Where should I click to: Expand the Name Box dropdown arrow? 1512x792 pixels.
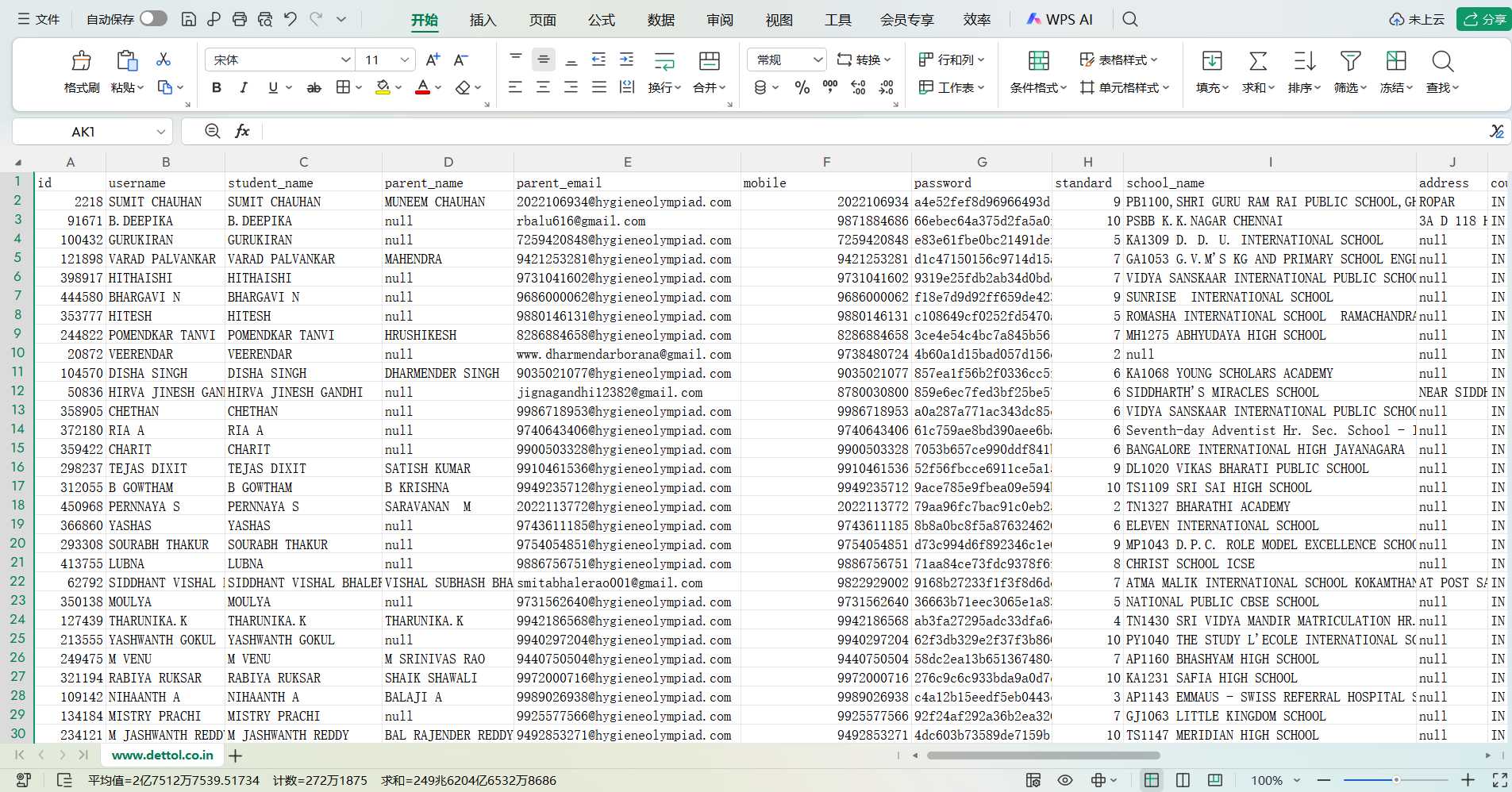[161, 132]
